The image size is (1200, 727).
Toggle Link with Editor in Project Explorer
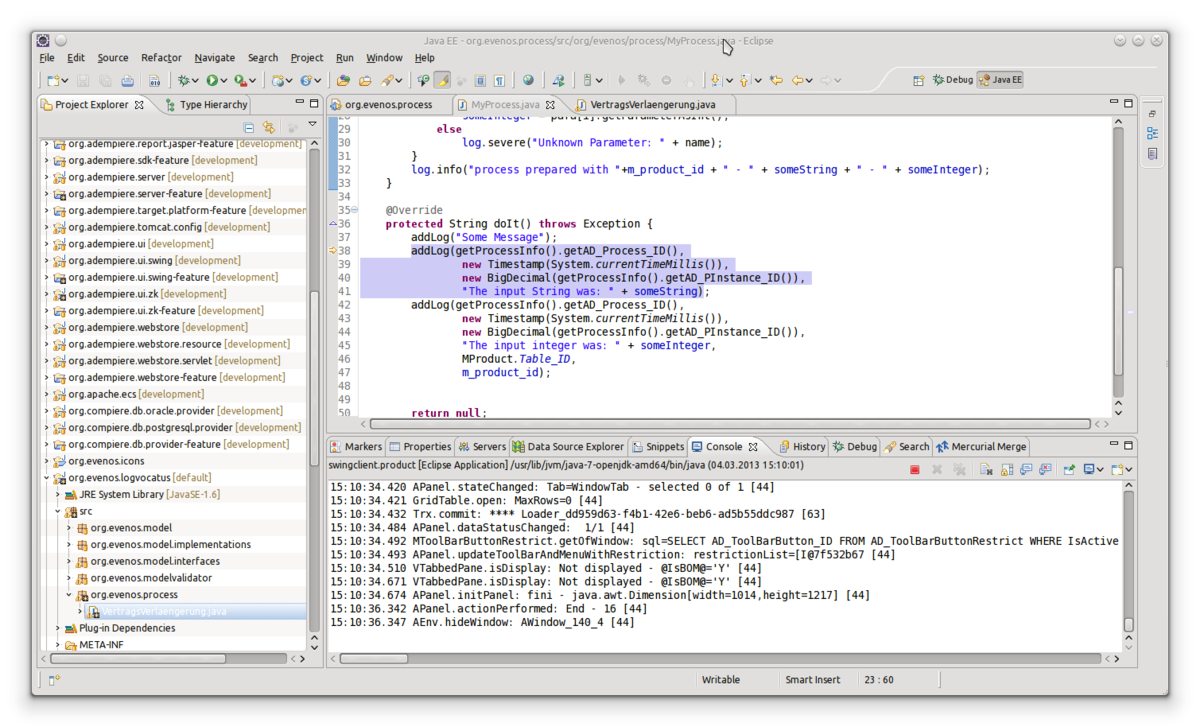pyautogui.click(x=269, y=127)
